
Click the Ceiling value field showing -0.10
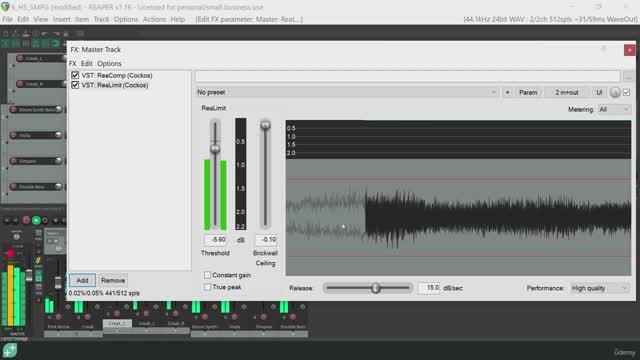coord(266,240)
